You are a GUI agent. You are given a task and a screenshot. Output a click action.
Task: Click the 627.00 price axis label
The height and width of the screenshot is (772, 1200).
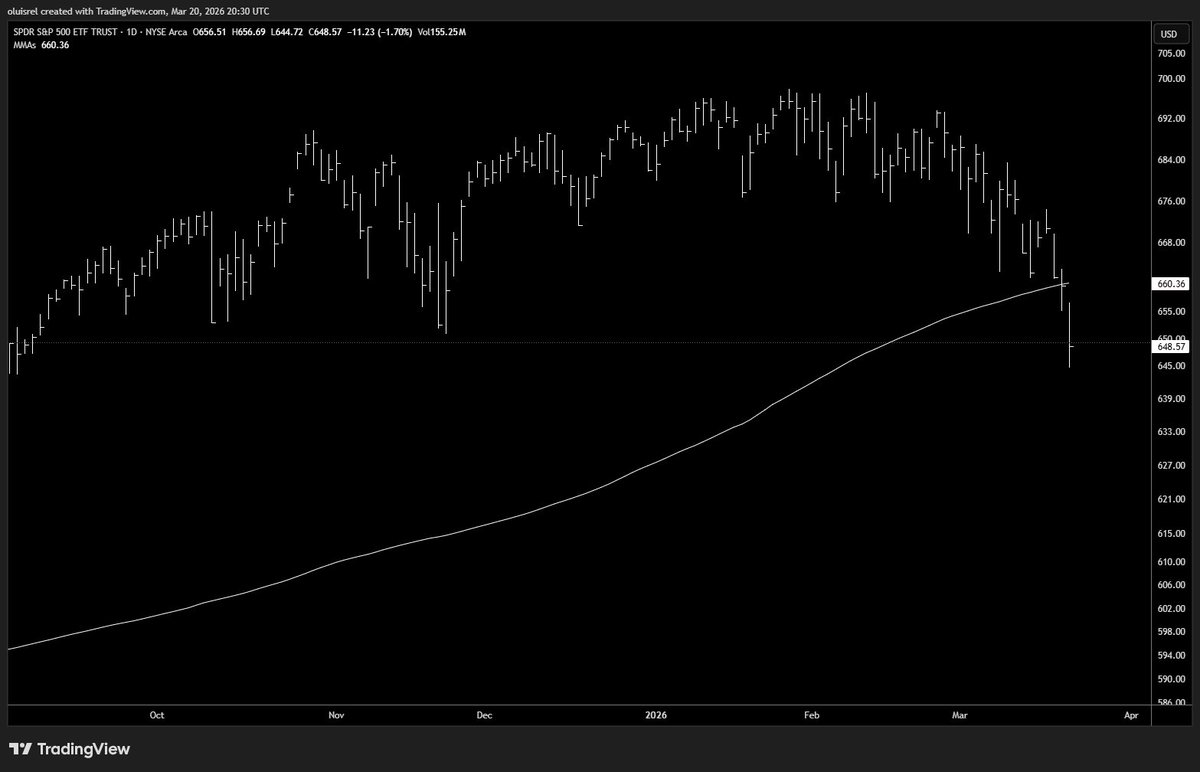pyautogui.click(x=1170, y=466)
